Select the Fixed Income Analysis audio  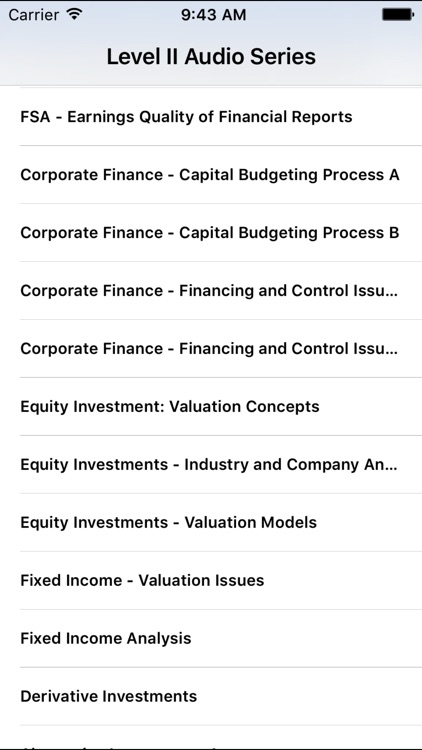pos(211,638)
